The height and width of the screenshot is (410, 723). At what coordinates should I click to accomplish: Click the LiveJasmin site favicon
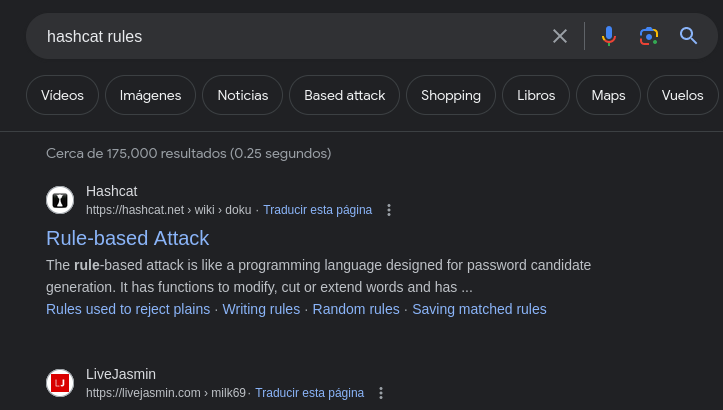click(x=60, y=383)
